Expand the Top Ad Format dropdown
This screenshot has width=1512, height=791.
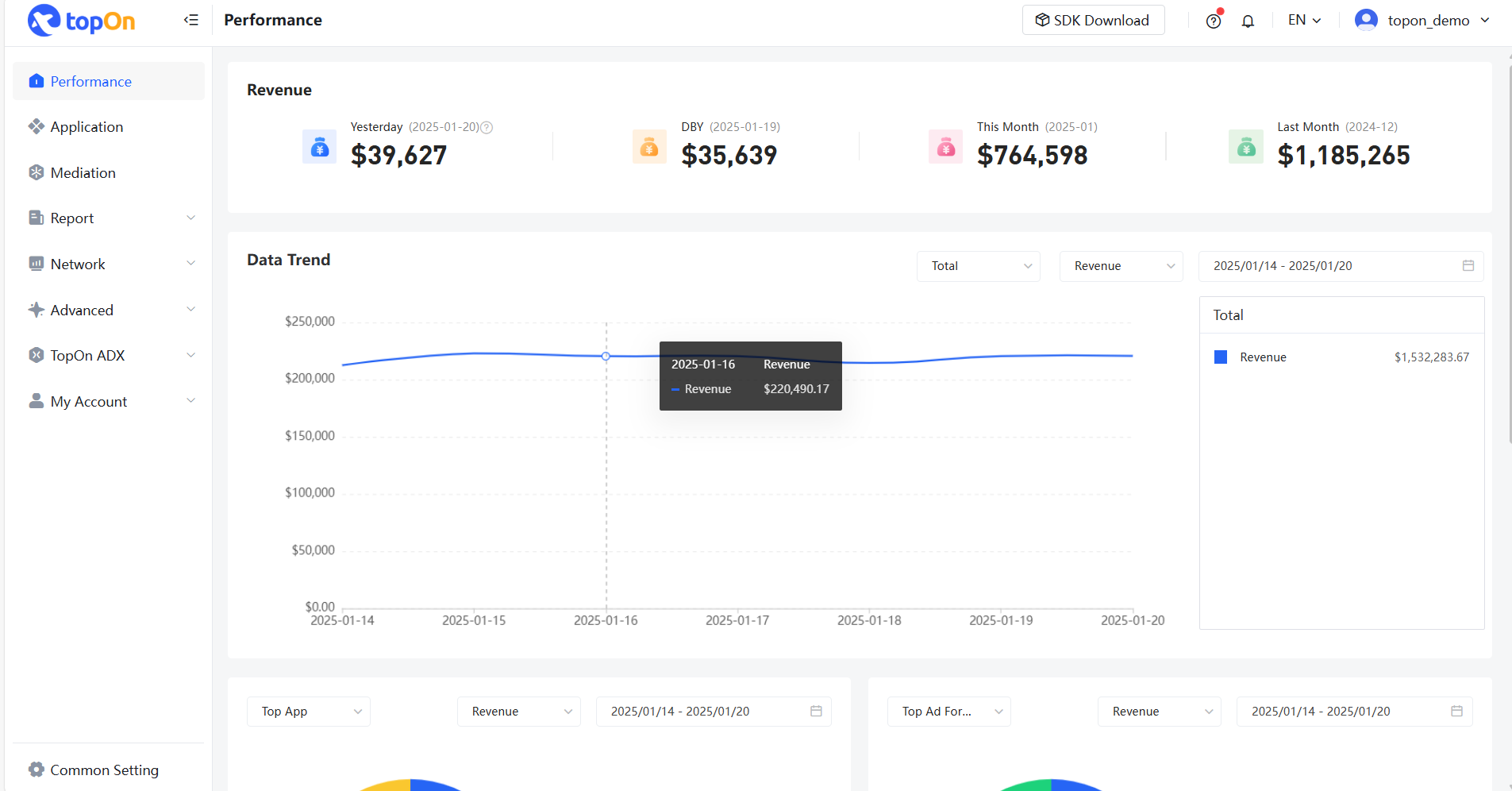click(948, 712)
